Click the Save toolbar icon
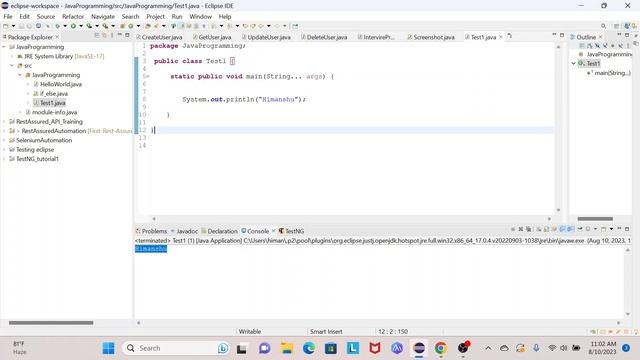Screen dimensions: 640x360 (21, 26)
